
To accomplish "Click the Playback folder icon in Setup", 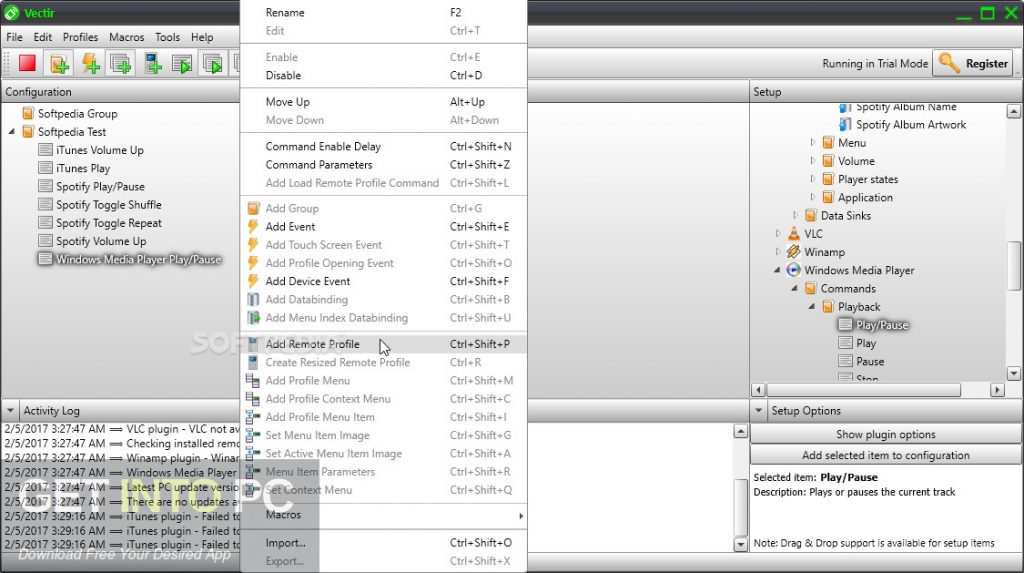I will (x=828, y=306).
